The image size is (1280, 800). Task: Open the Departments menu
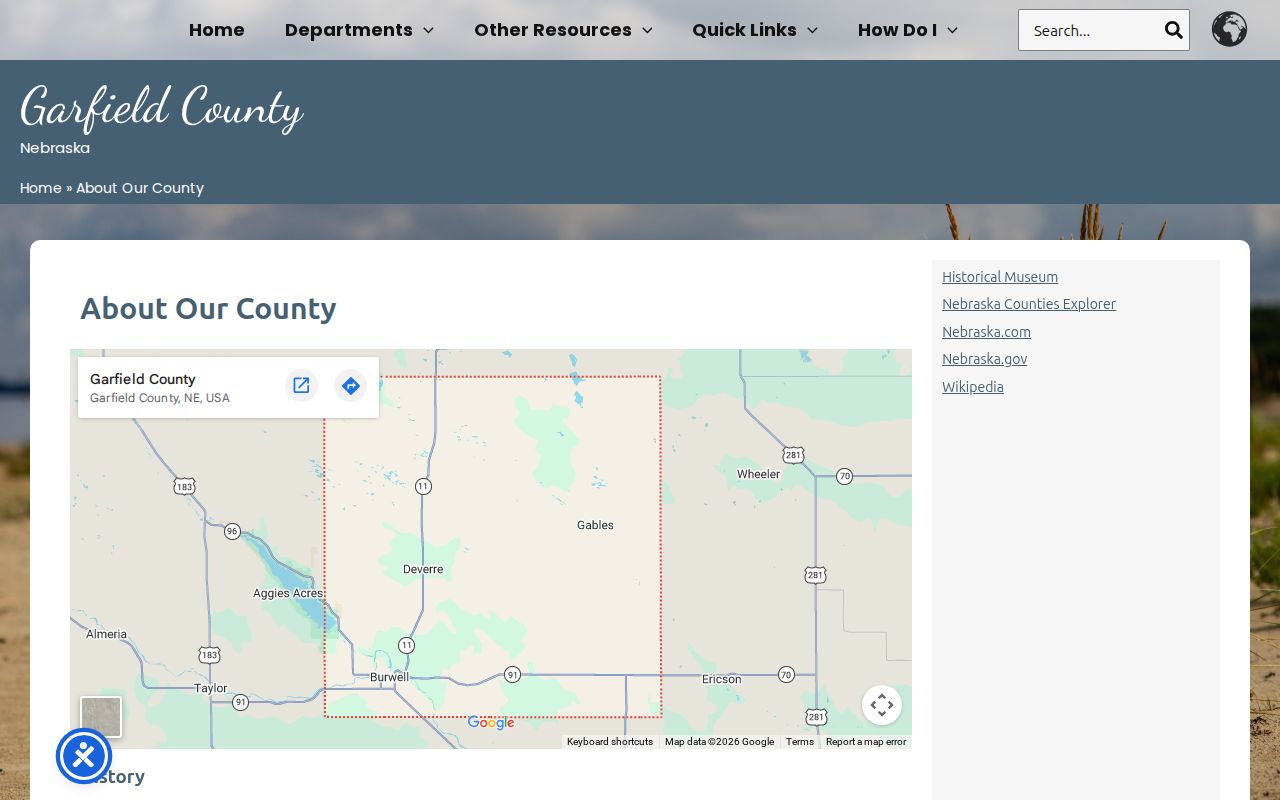(x=348, y=30)
